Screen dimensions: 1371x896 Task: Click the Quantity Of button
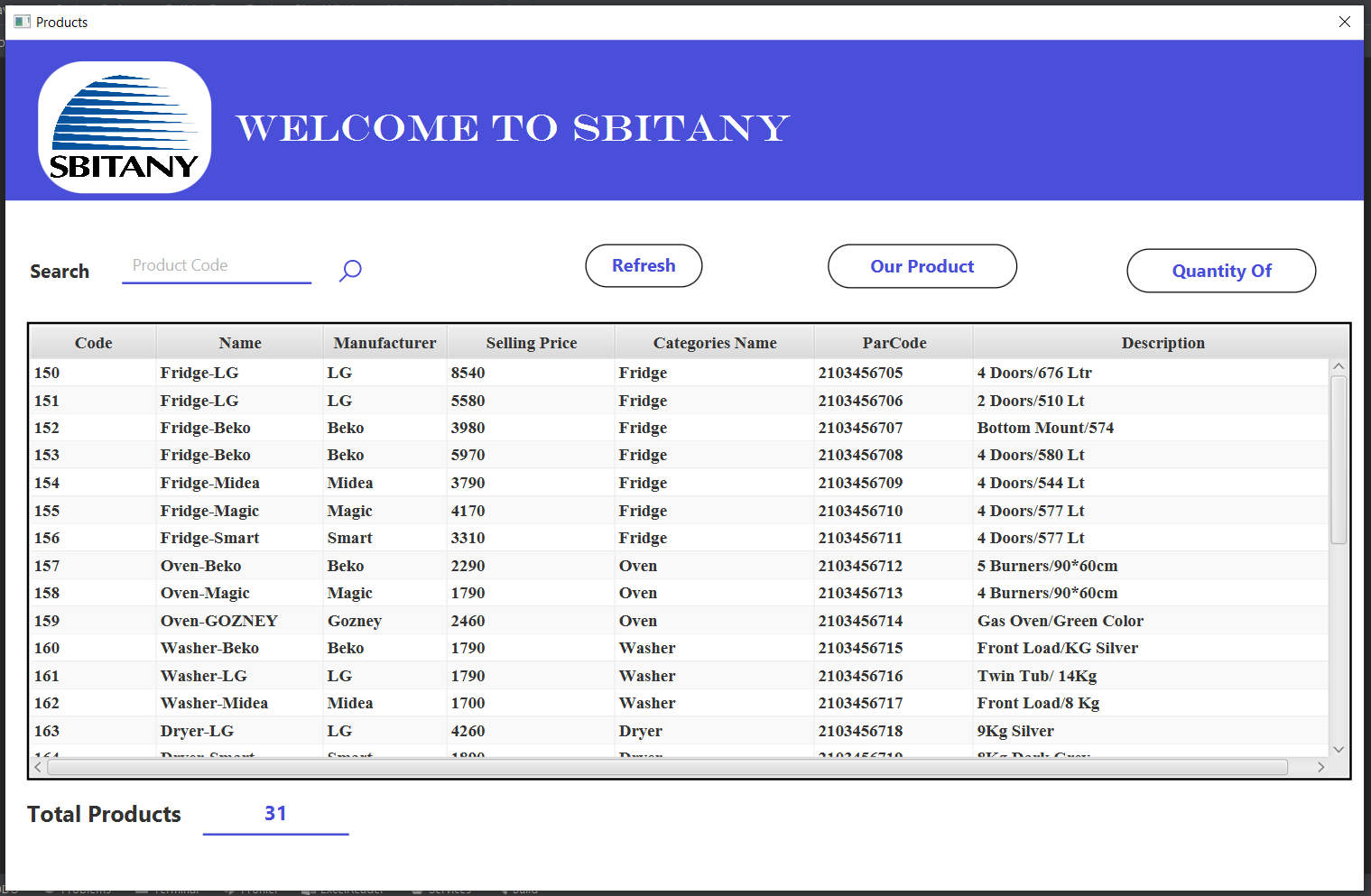click(x=1221, y=271)
